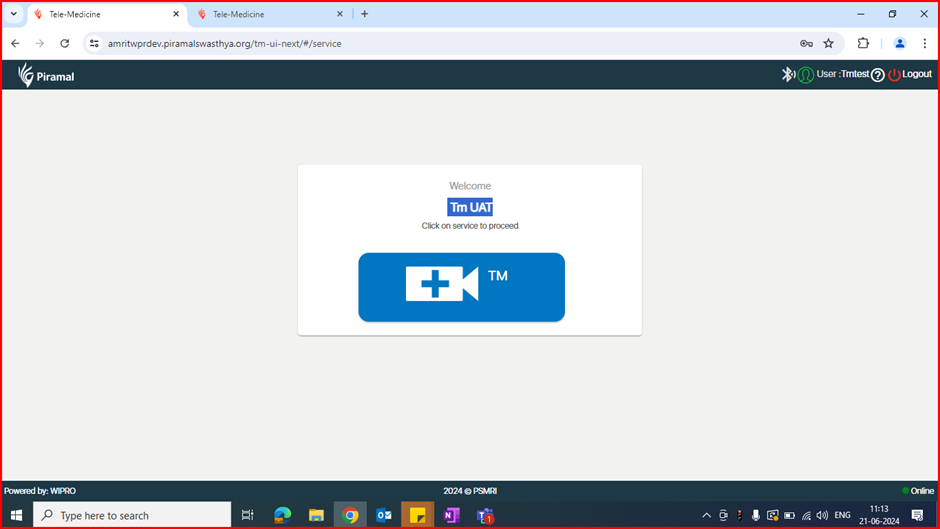
Task: Open Outlook from the taskbar
Action: tap(384, 515)
